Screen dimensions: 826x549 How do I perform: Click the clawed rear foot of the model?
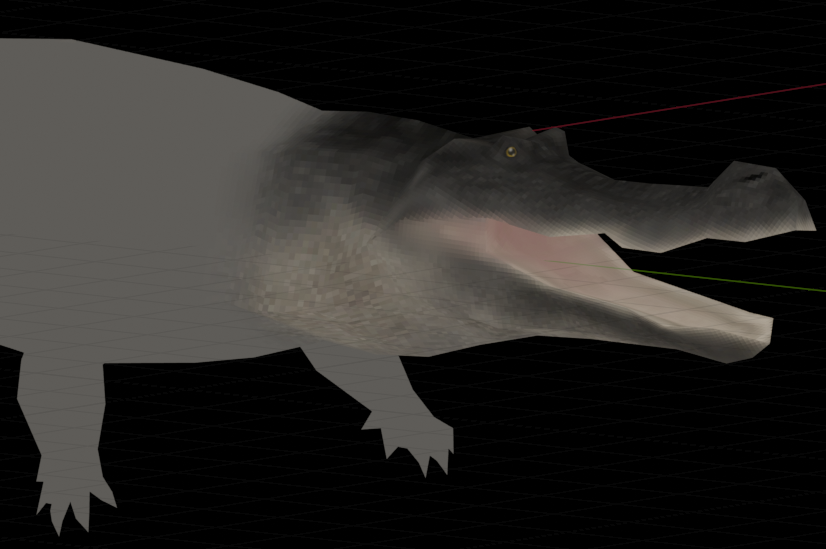click(74, 493)
